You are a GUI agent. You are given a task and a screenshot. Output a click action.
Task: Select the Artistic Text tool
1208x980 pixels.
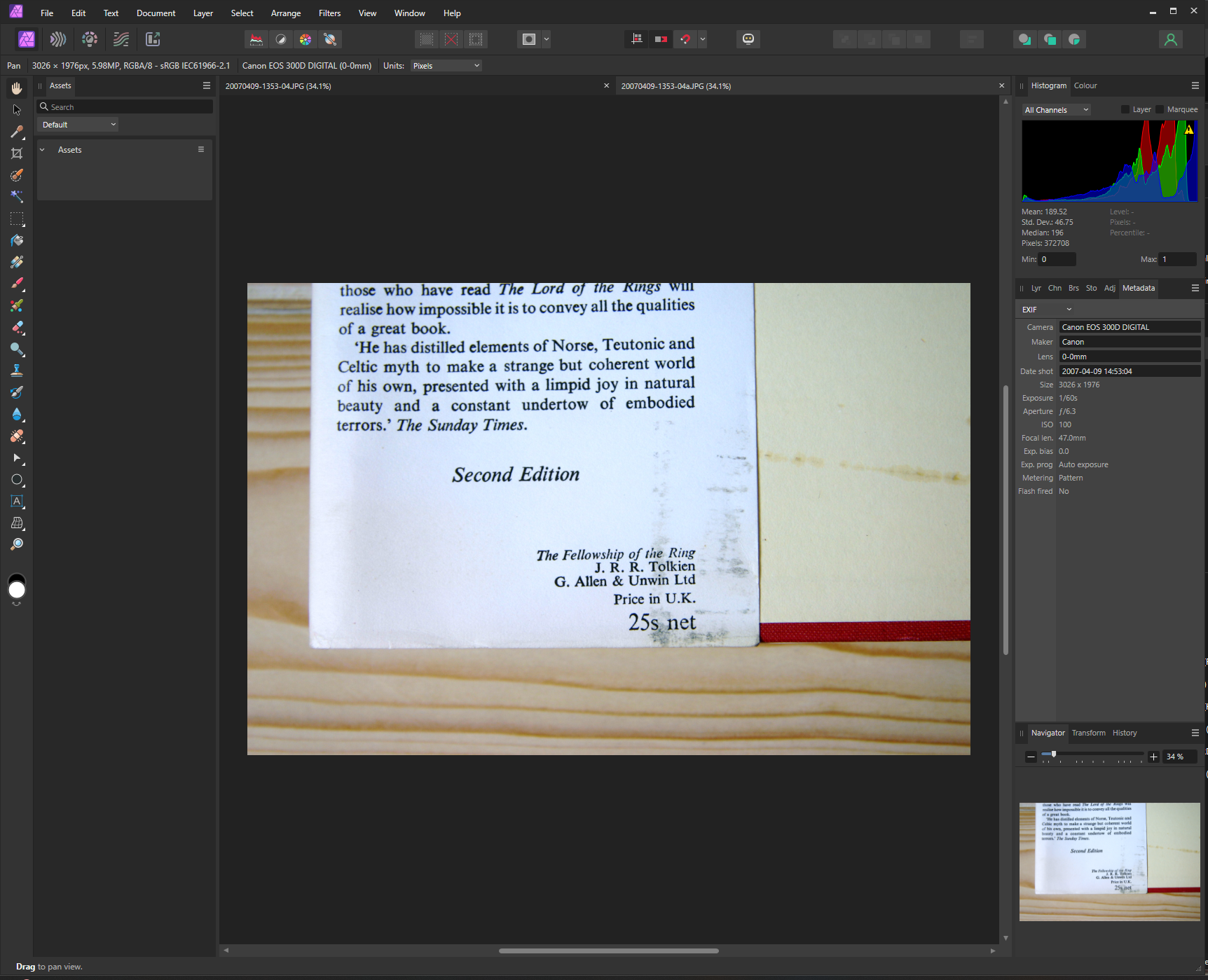[17, 502]
